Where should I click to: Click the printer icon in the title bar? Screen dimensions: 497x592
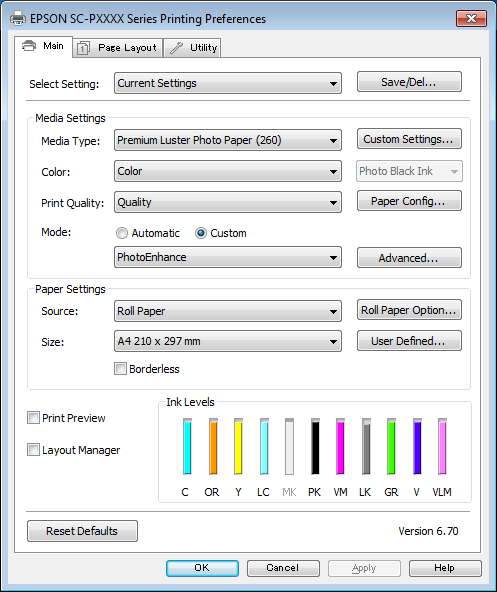[17, 18]
